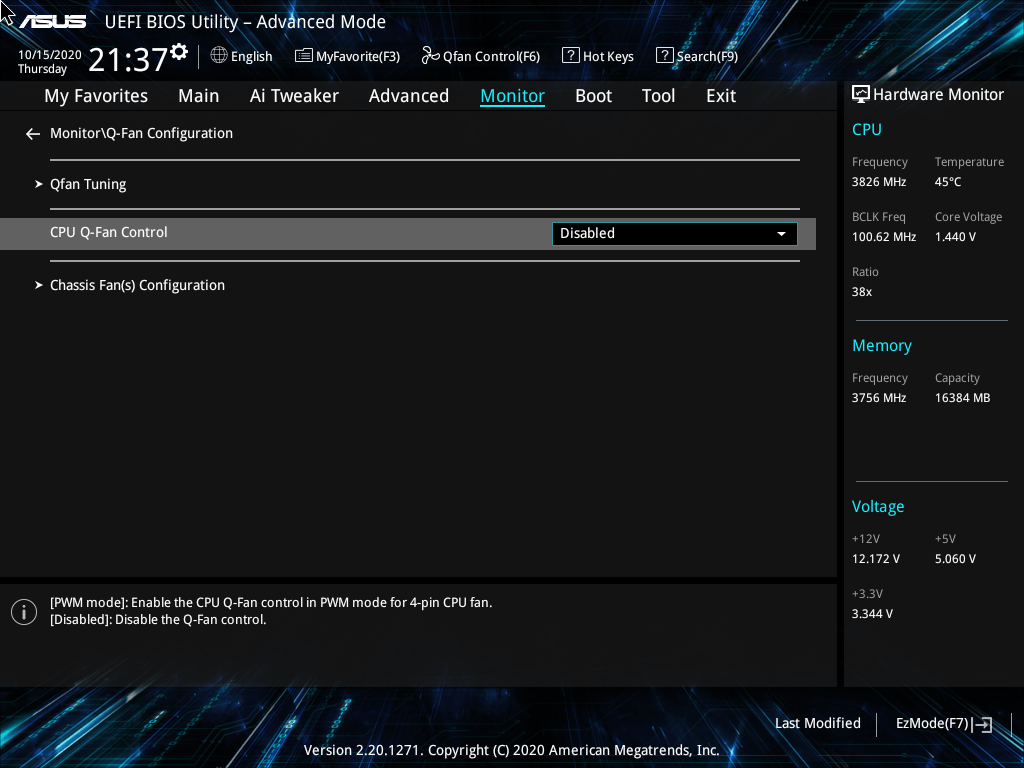Viewport: 1024px width, 768px height.
Task: Click the UEFI BIOS Utility title
Action: pos(245,22)
